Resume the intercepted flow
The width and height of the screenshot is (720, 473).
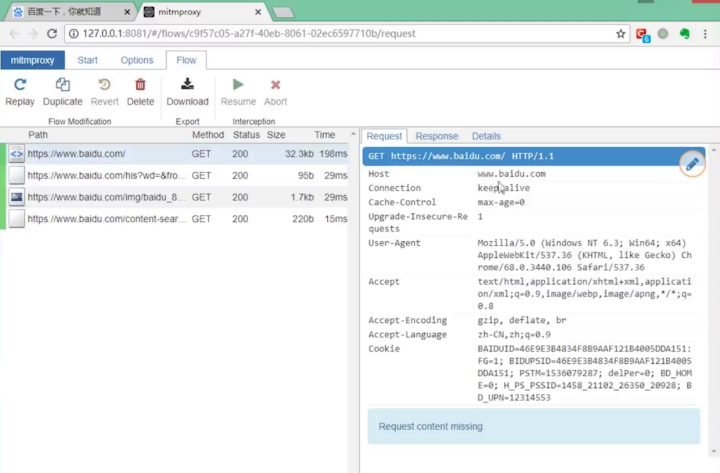(238, 92)
